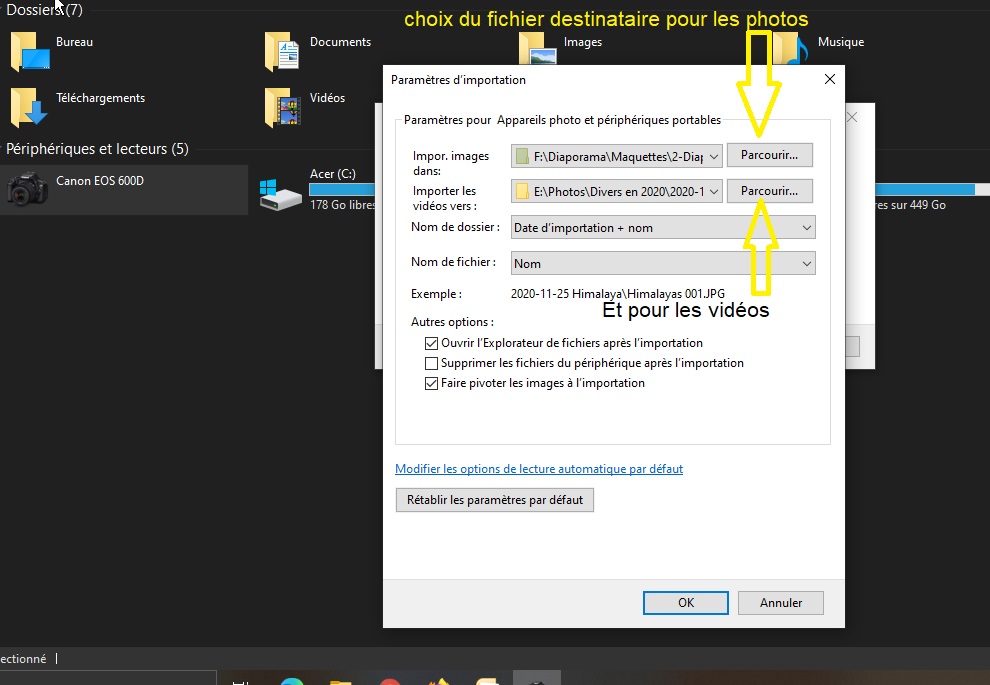Open the Documents folder icon
The height and width of the screenshot is (685, 990).
[x=283, y=52]
